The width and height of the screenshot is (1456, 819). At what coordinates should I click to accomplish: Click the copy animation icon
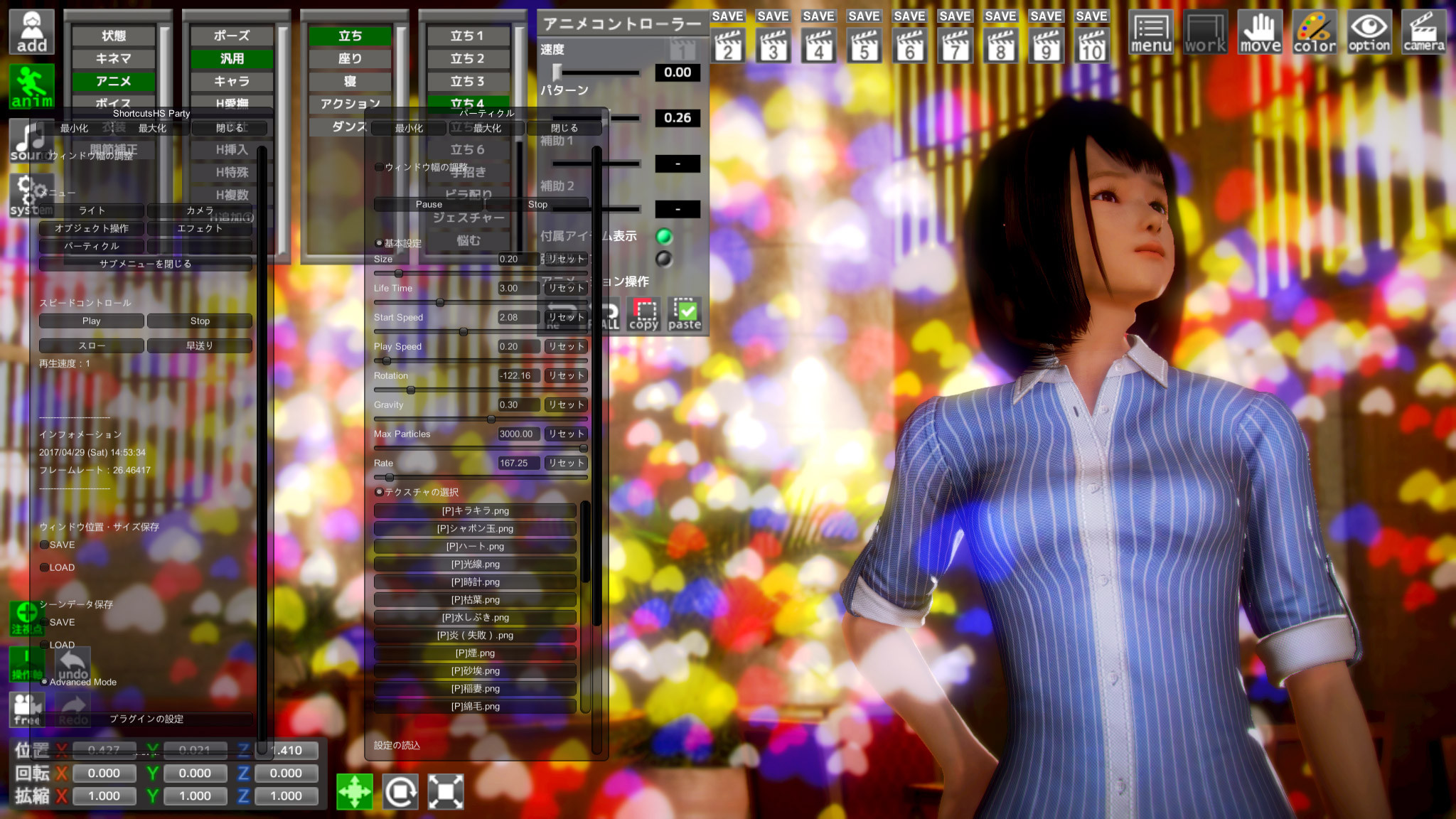(x=644, y=314)
